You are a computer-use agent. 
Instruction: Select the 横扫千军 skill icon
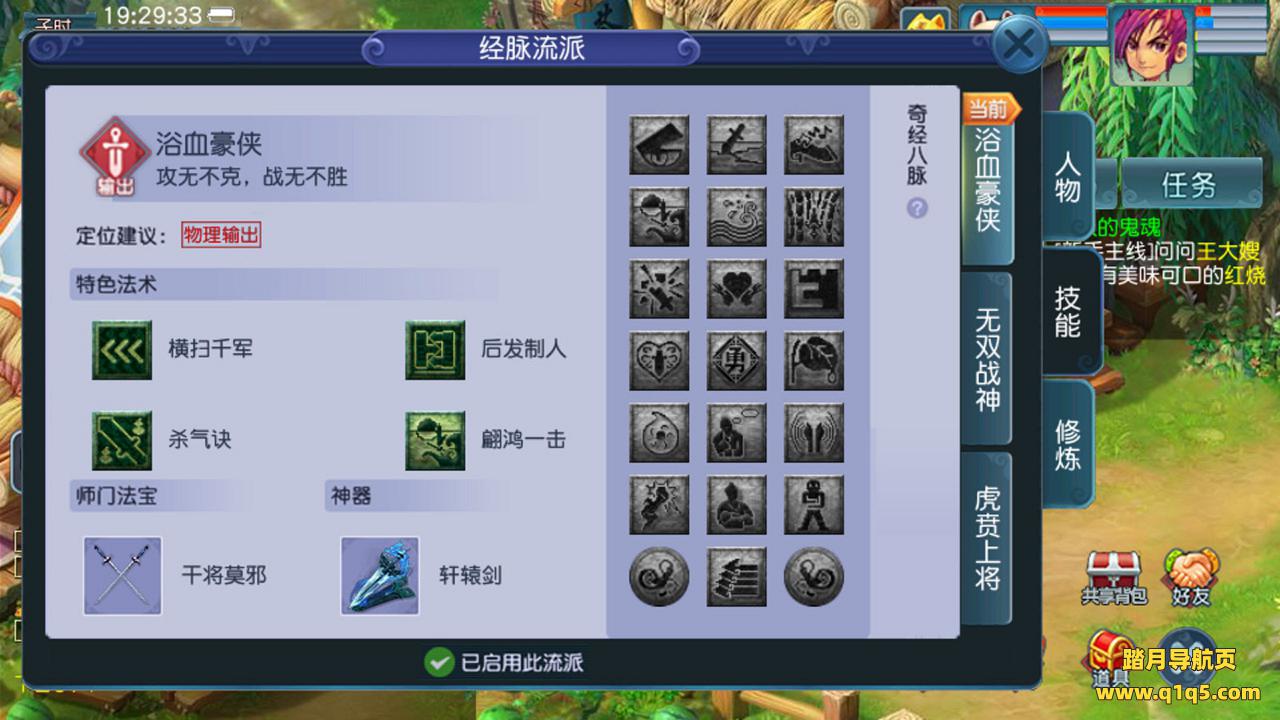[x=122, y=350]
